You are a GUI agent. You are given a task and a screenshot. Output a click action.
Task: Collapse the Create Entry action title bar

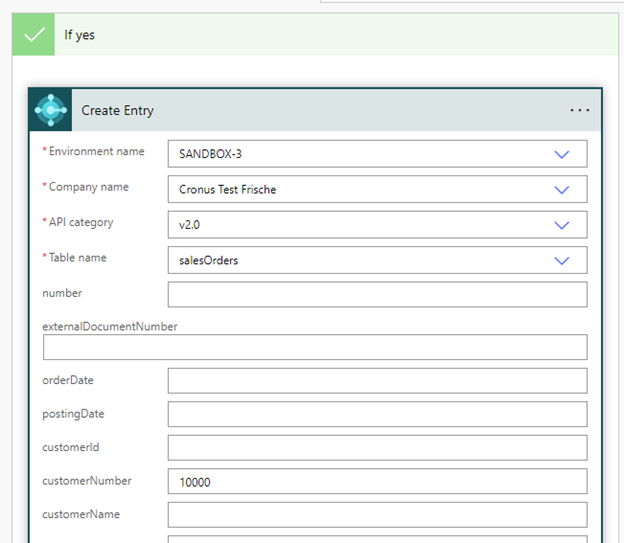300,110
